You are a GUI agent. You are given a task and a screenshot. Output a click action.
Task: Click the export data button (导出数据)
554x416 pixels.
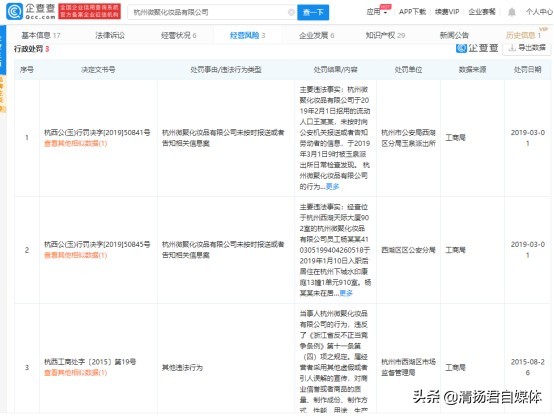[x=527, y=48]
